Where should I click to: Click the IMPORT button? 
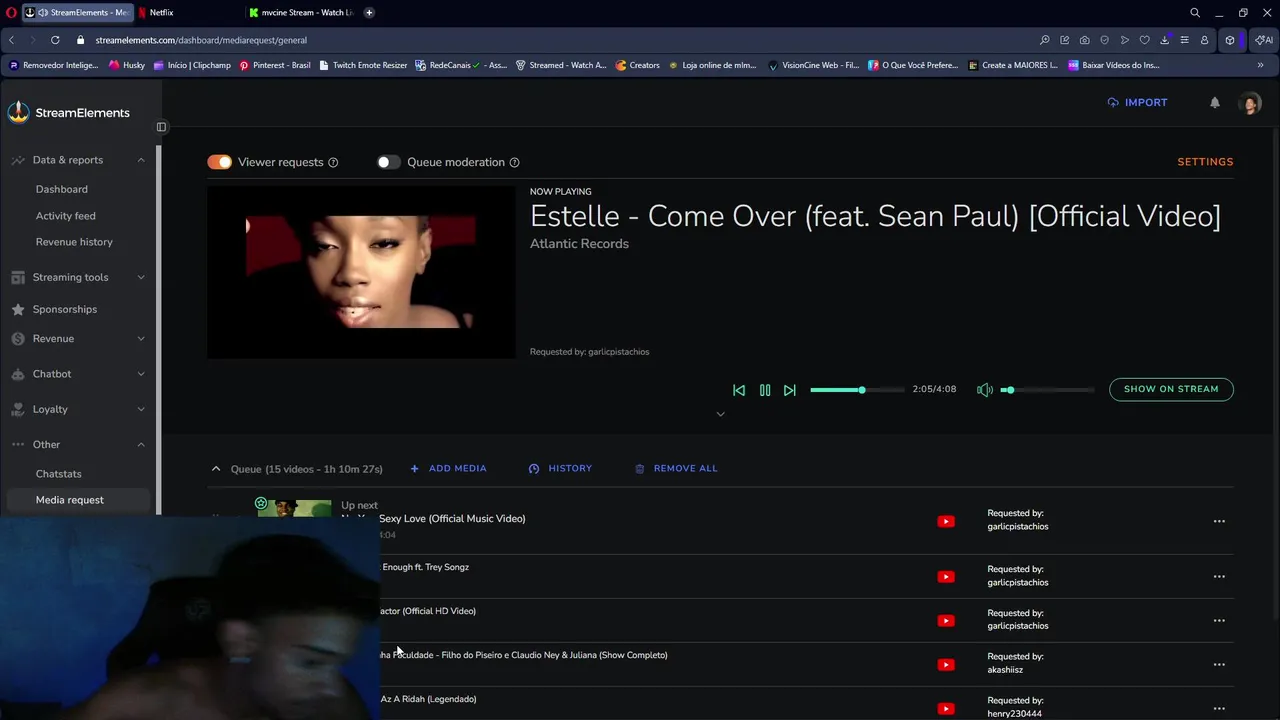click(x=1137, y=102)
